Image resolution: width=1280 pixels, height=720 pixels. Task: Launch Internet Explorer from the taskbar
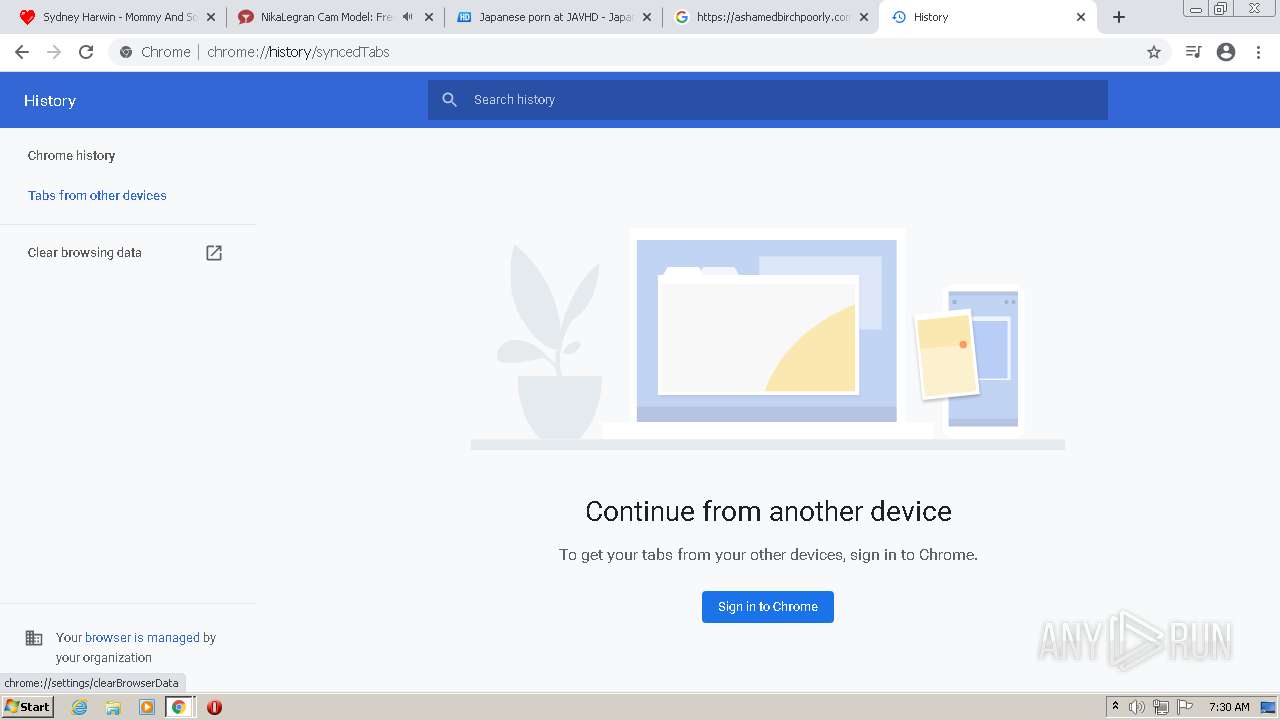tap(80, 707)
